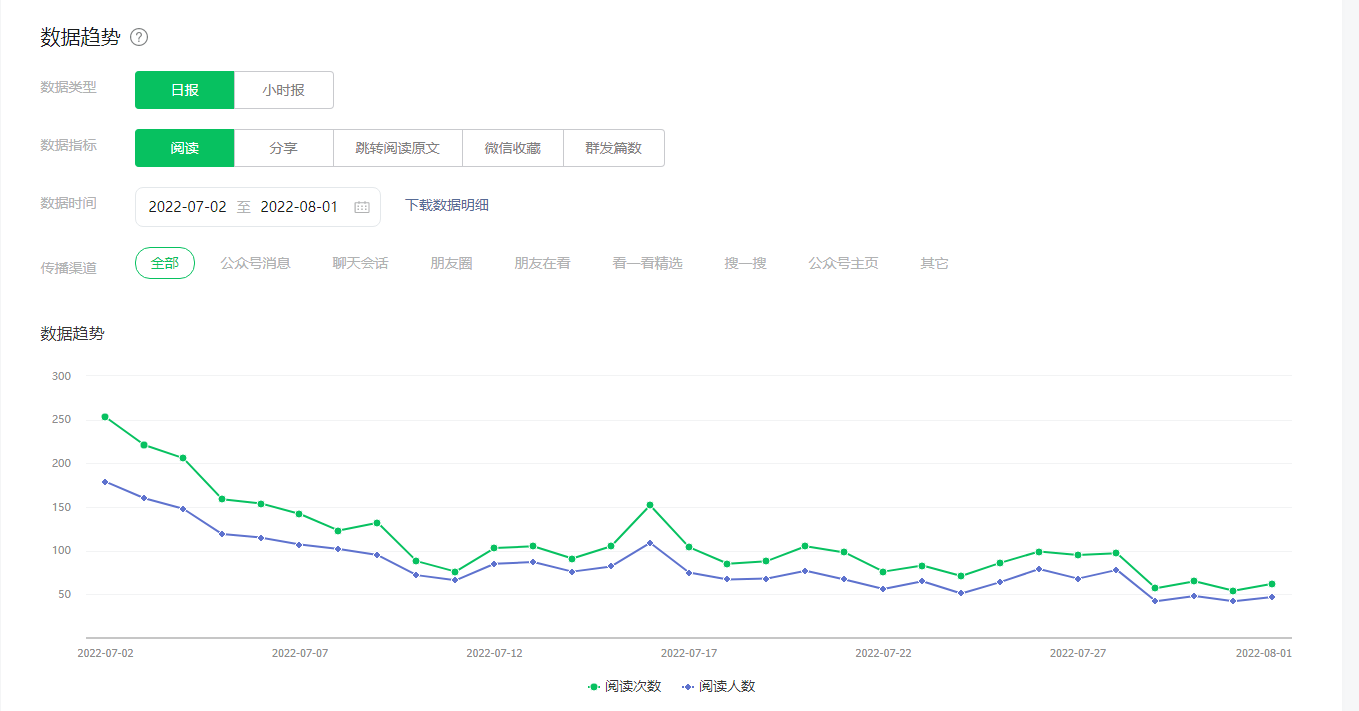Open the 跳转阅读原文 metric tab
The height and width of the screenshot is (711, 1359).
tap(398, 148)
